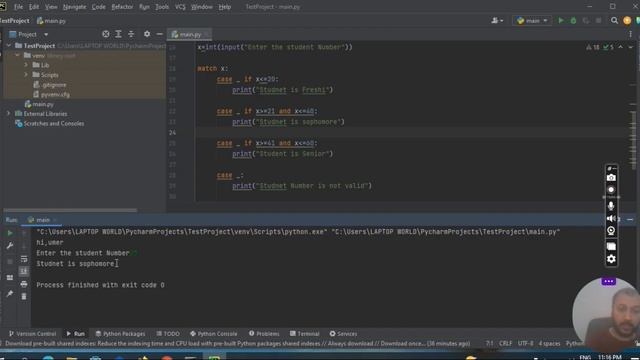Image resolution: width=640 pixels, height=360 pixels.
Task: Expand the Scripts folder
Action: tap(26, 75)
